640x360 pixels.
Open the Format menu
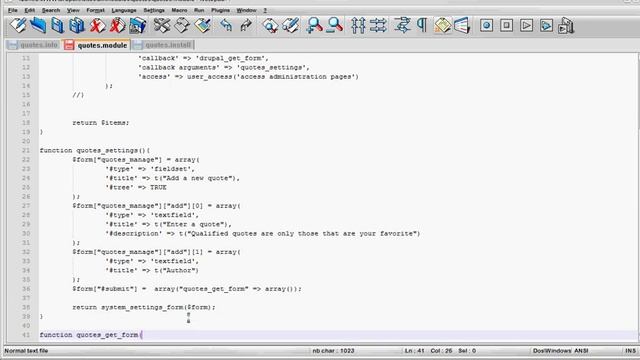(96, 10)
